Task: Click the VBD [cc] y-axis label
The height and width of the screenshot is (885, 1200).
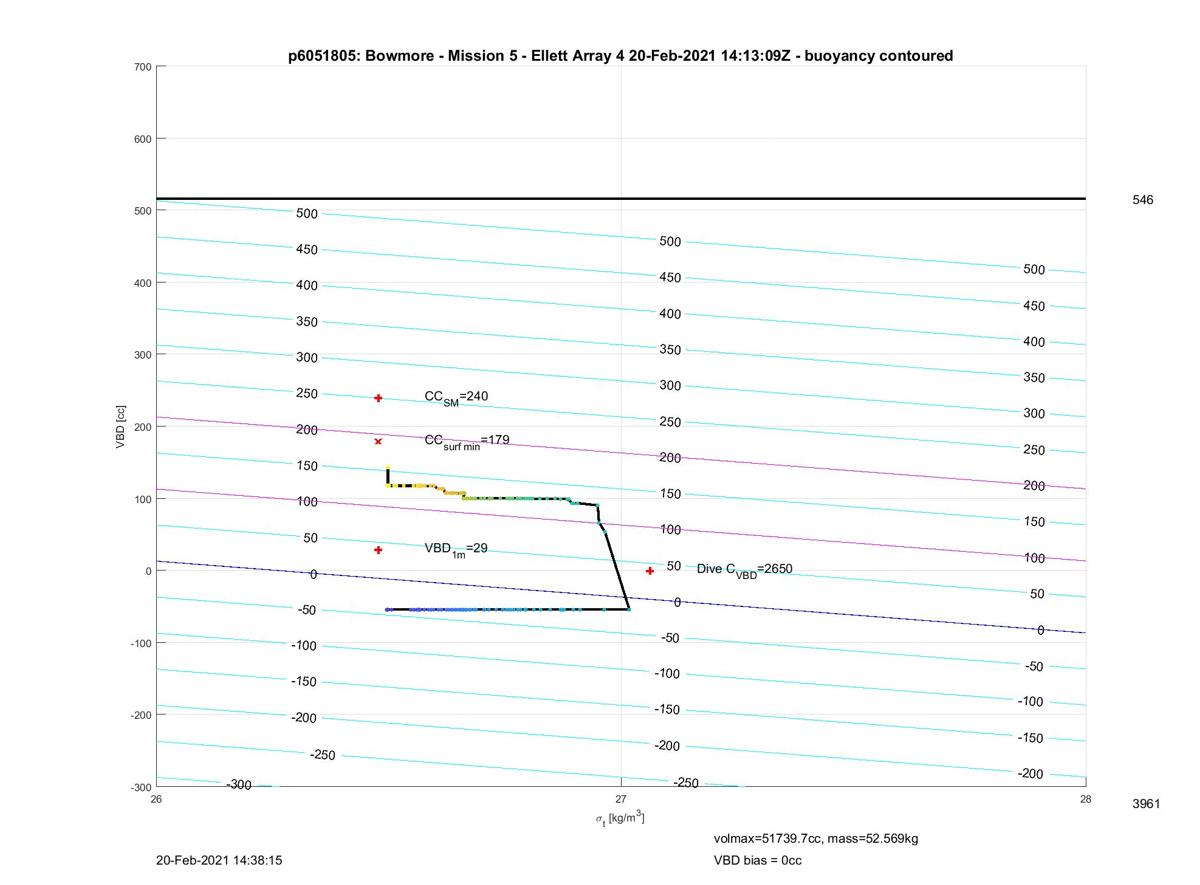Action: tap(120, 427)
